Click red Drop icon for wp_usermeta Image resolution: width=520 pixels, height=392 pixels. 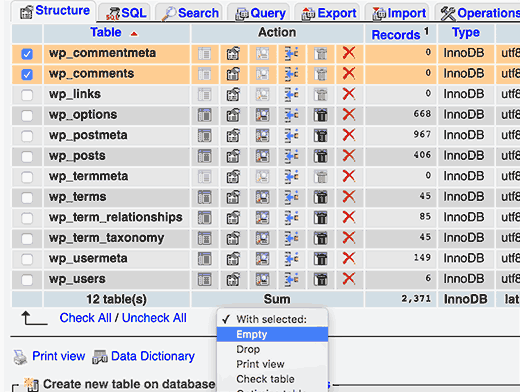pyautogui.click(x=349, y=258)
